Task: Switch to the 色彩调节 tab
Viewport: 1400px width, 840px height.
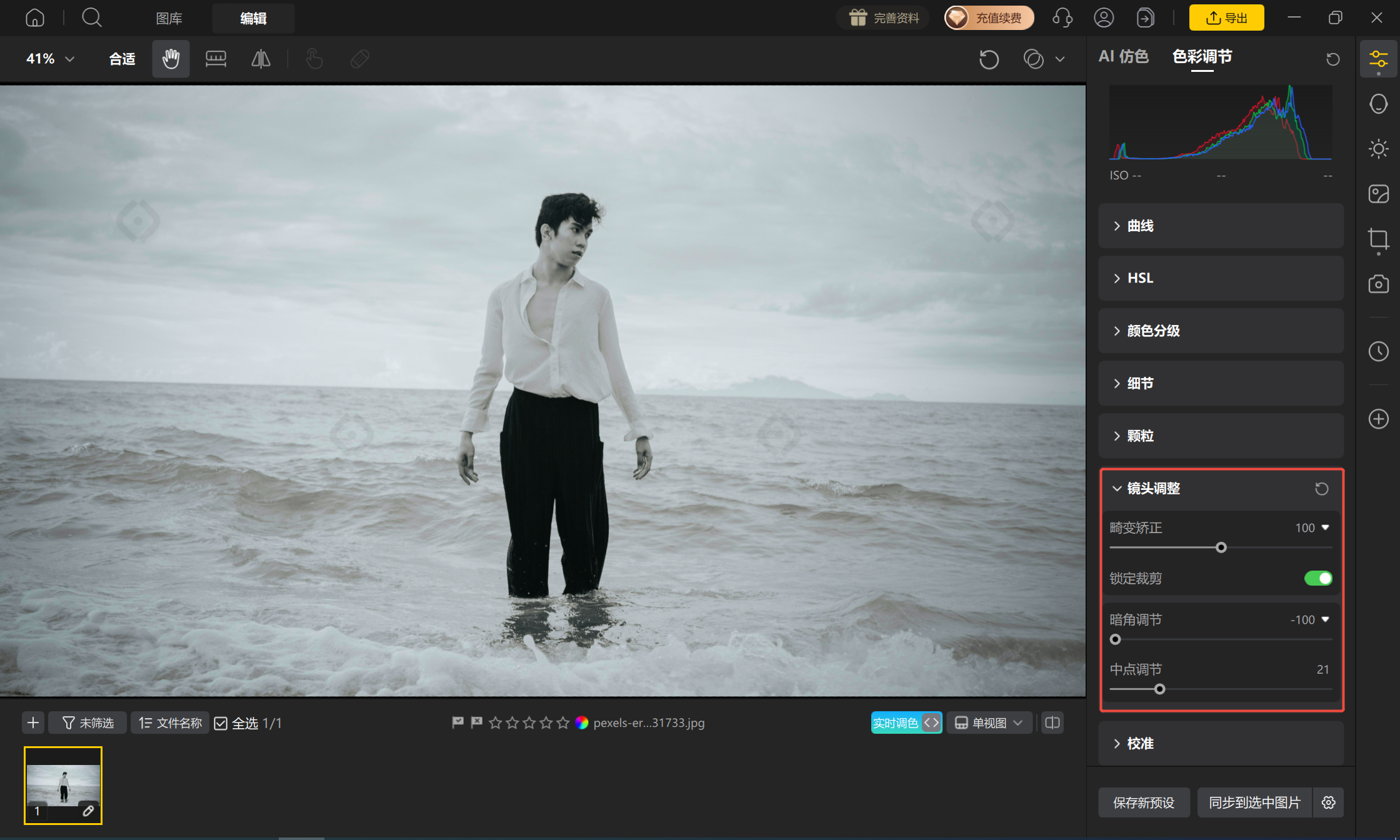Action: click(1202, 57)
